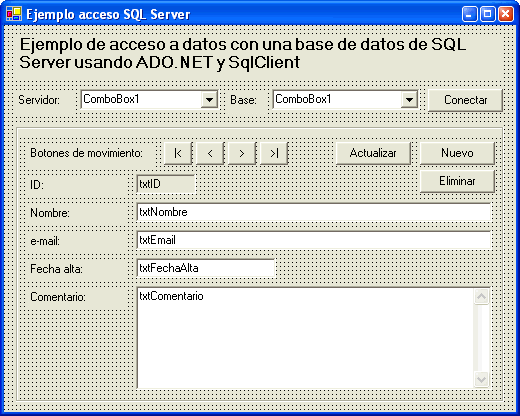520x416 pixels.
Task: Select the 'Nombre:' label
Action: pos(50,213)
